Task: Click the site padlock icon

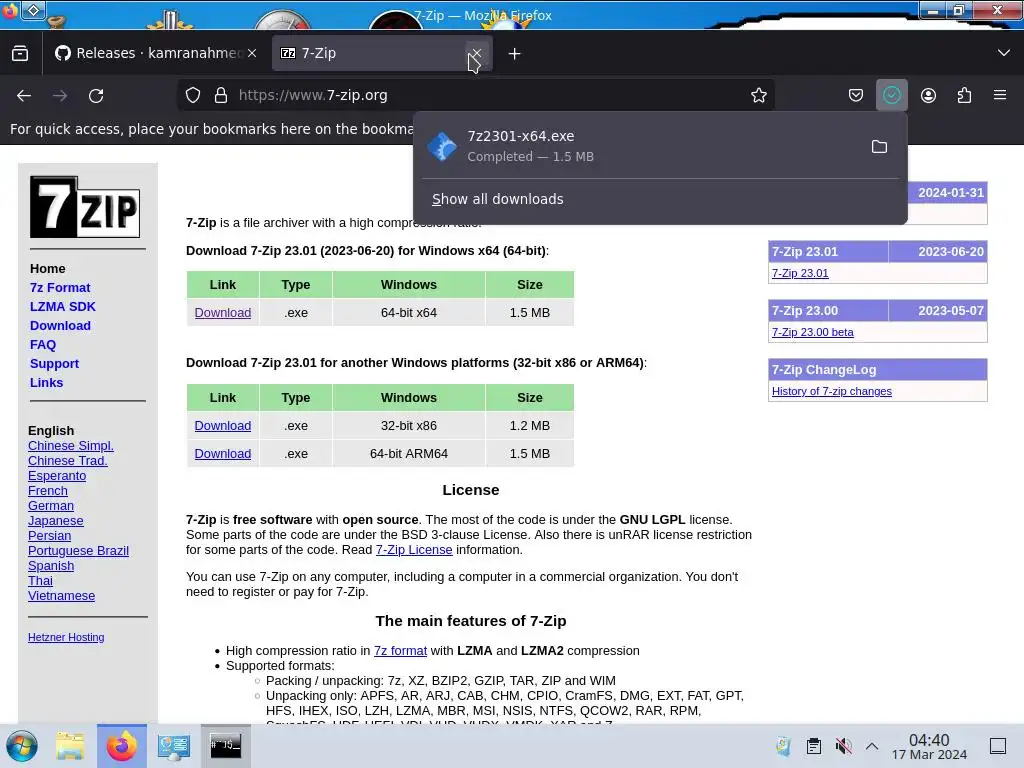Action: pyautogui.click(x=221, y=95)
